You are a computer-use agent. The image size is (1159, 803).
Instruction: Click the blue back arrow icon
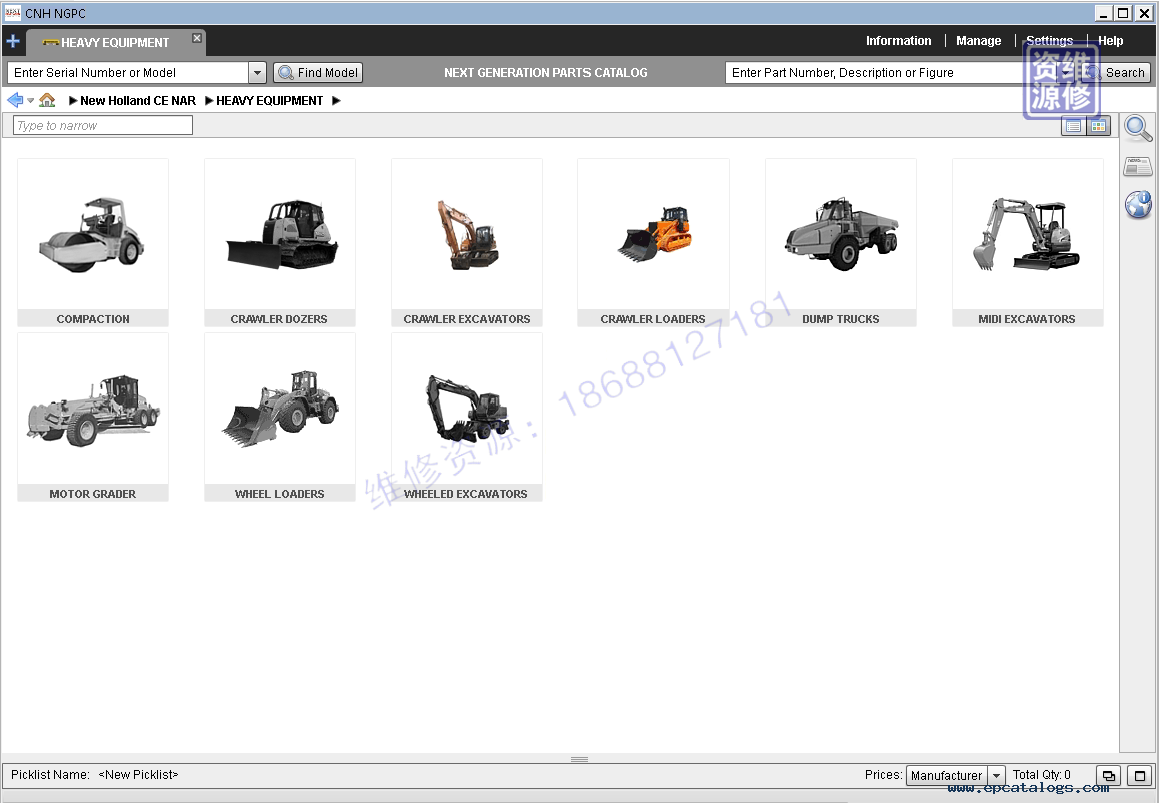click(x=15, y=100)
